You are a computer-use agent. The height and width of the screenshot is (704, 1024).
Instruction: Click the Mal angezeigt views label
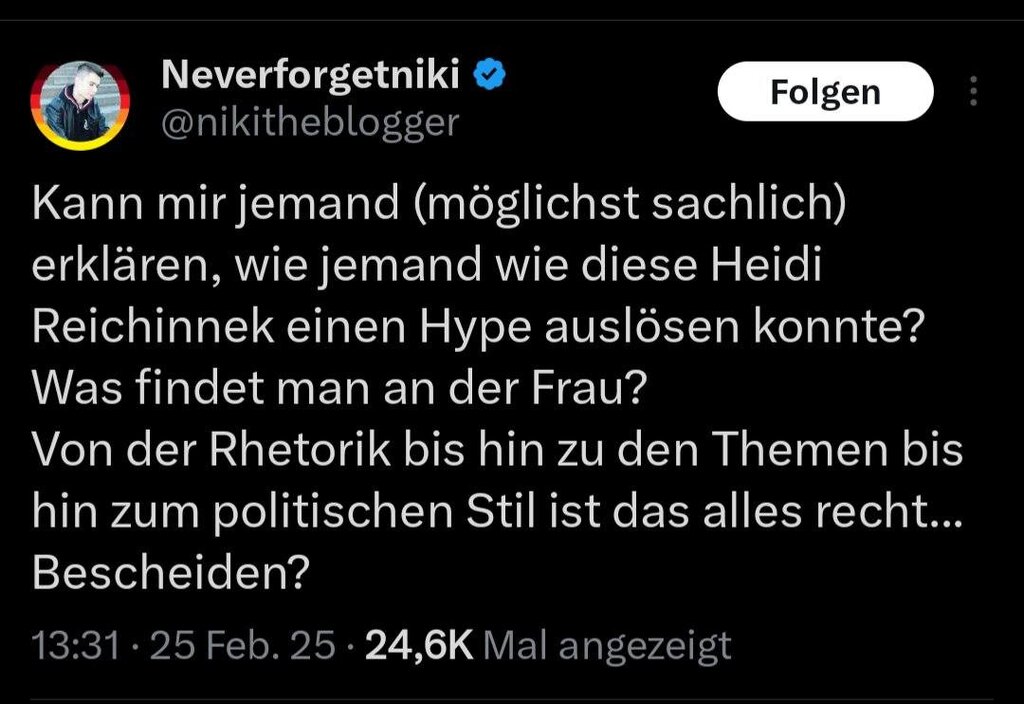[607, 647]
